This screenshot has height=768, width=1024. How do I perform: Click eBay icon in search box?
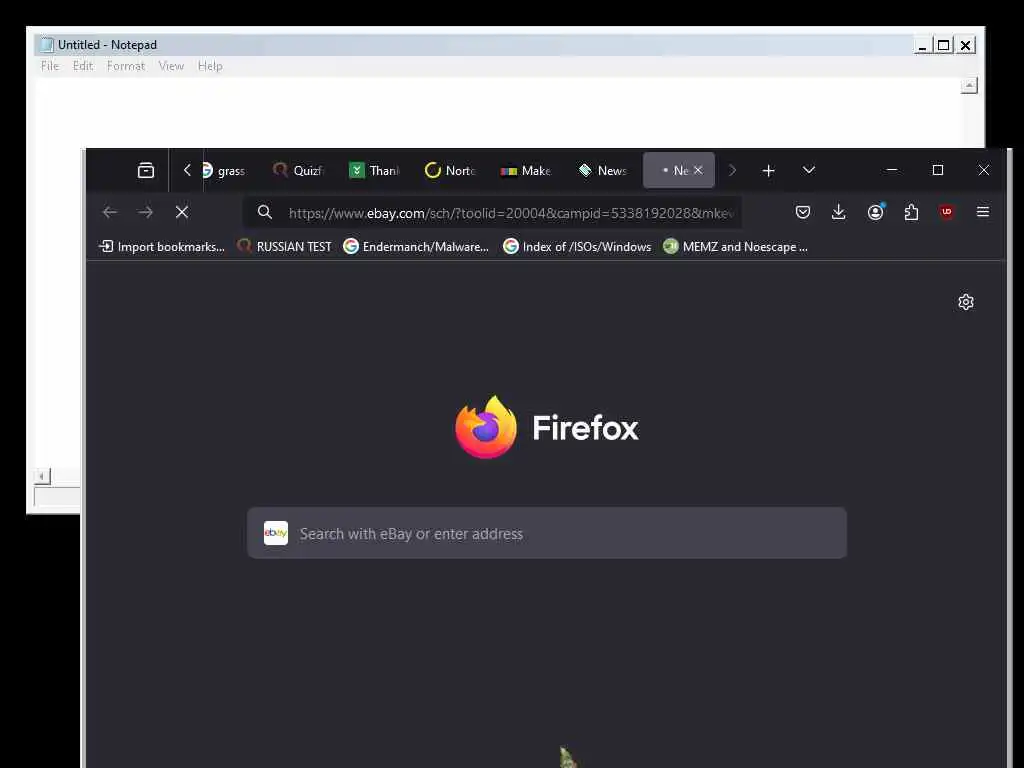click(x=276, y=534)
